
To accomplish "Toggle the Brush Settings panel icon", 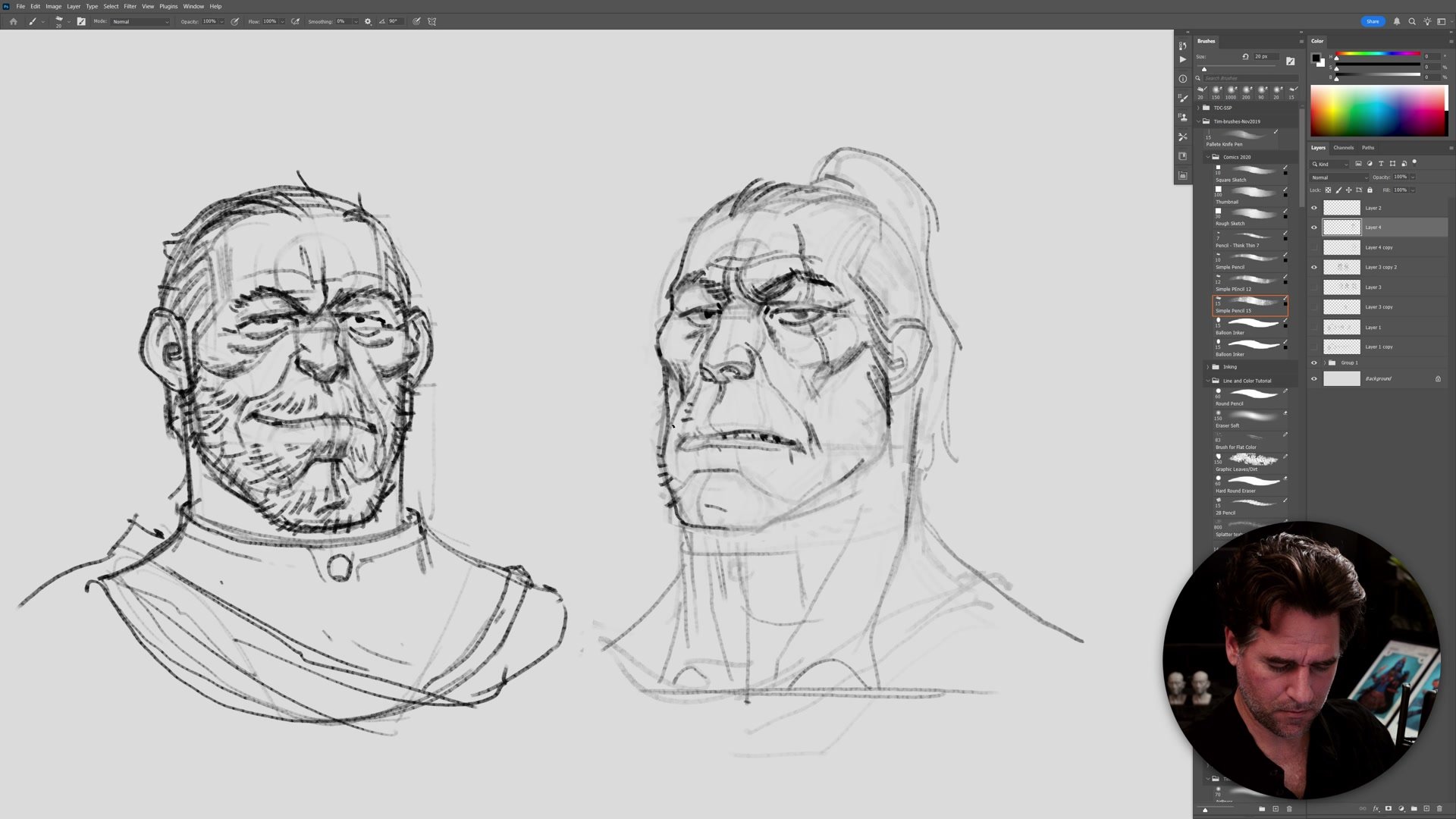I will click(x=81, y=21).
